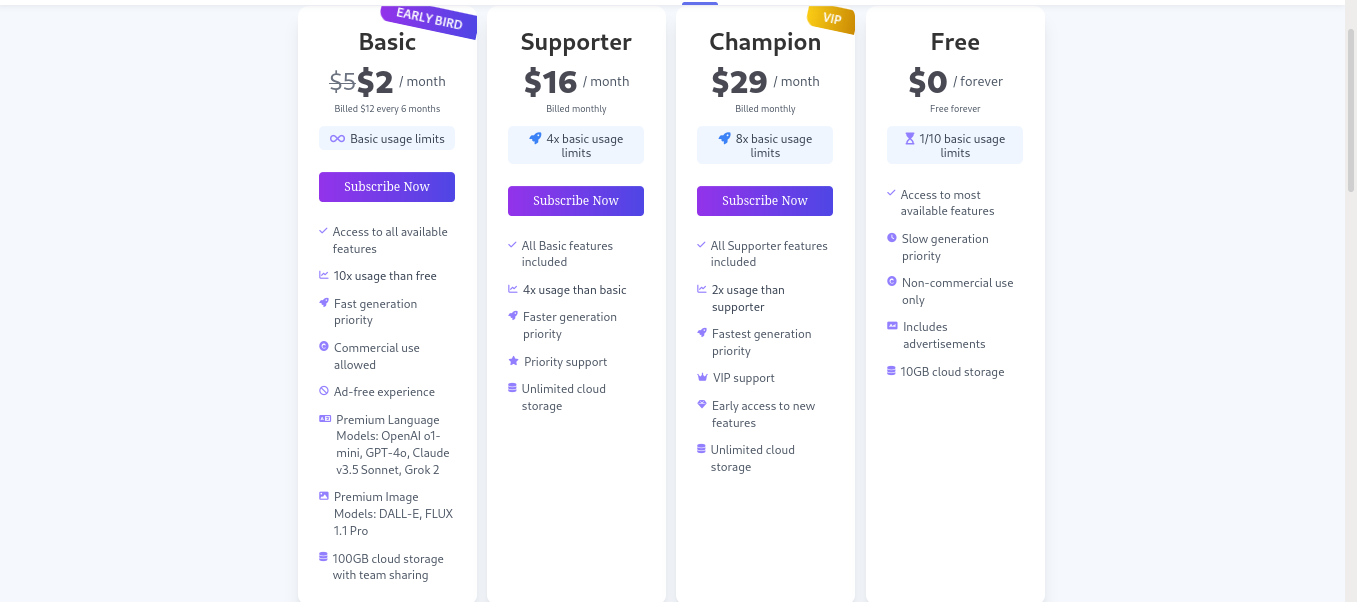Click infinity icon beside Basic usage limits
This screenshot has width=1357, height=602.
337,139
